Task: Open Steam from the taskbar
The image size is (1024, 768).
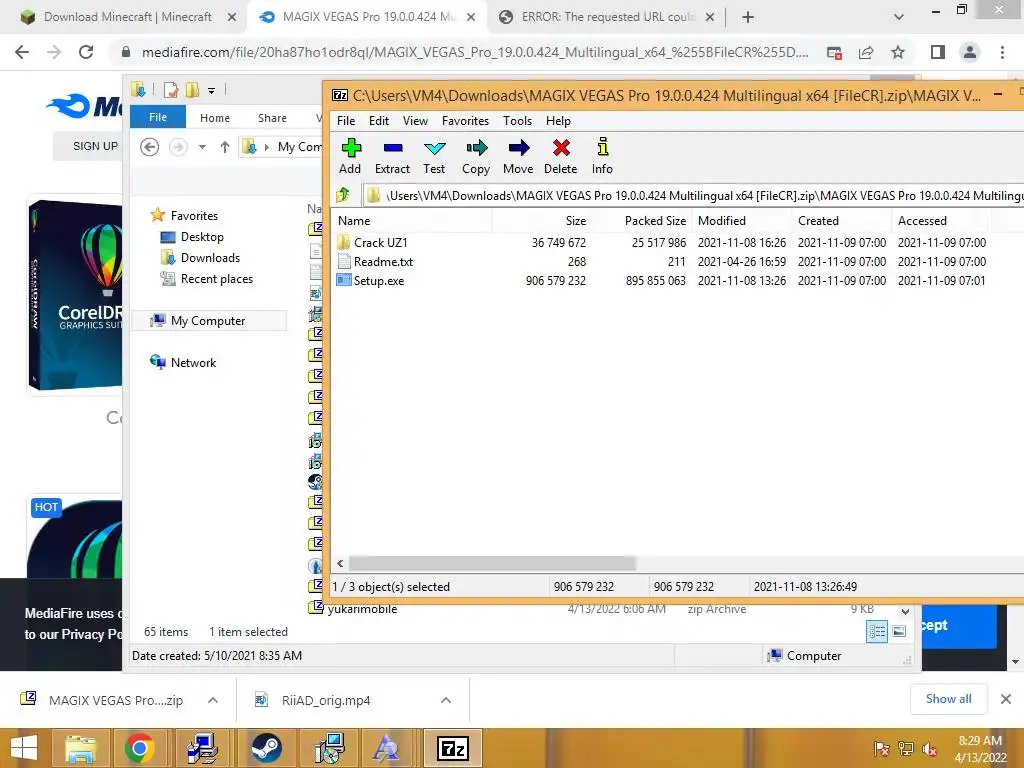Action: (x=265, y=748)
